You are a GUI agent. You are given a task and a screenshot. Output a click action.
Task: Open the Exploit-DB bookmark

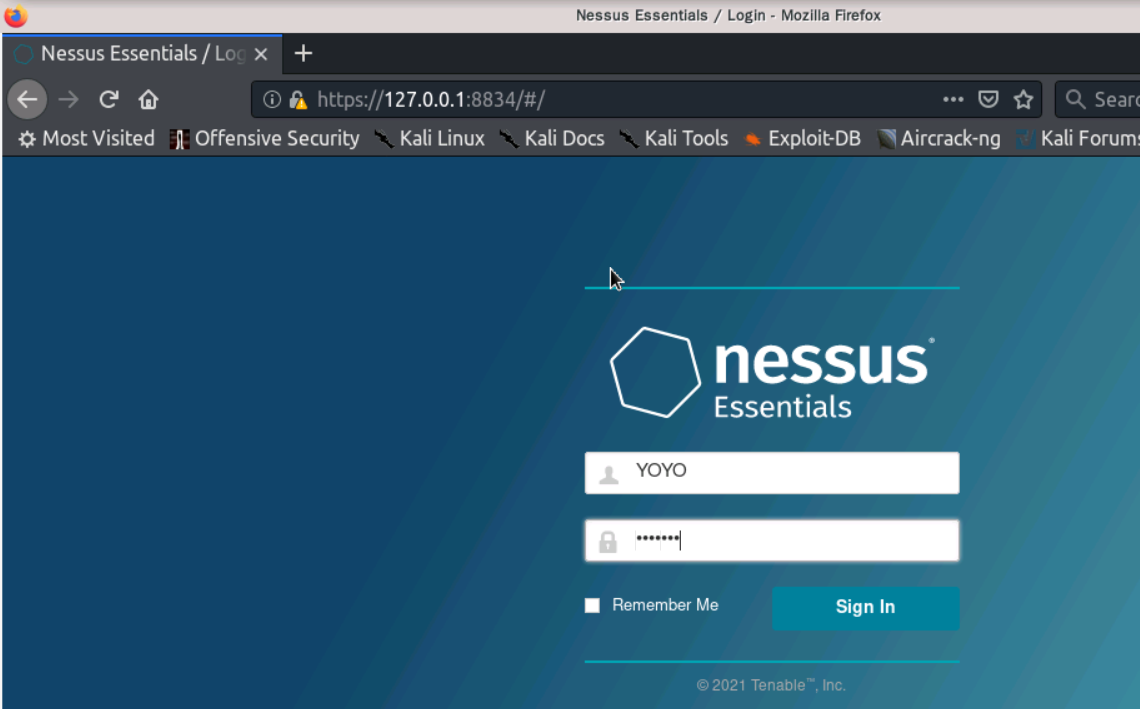coord(803,139)
